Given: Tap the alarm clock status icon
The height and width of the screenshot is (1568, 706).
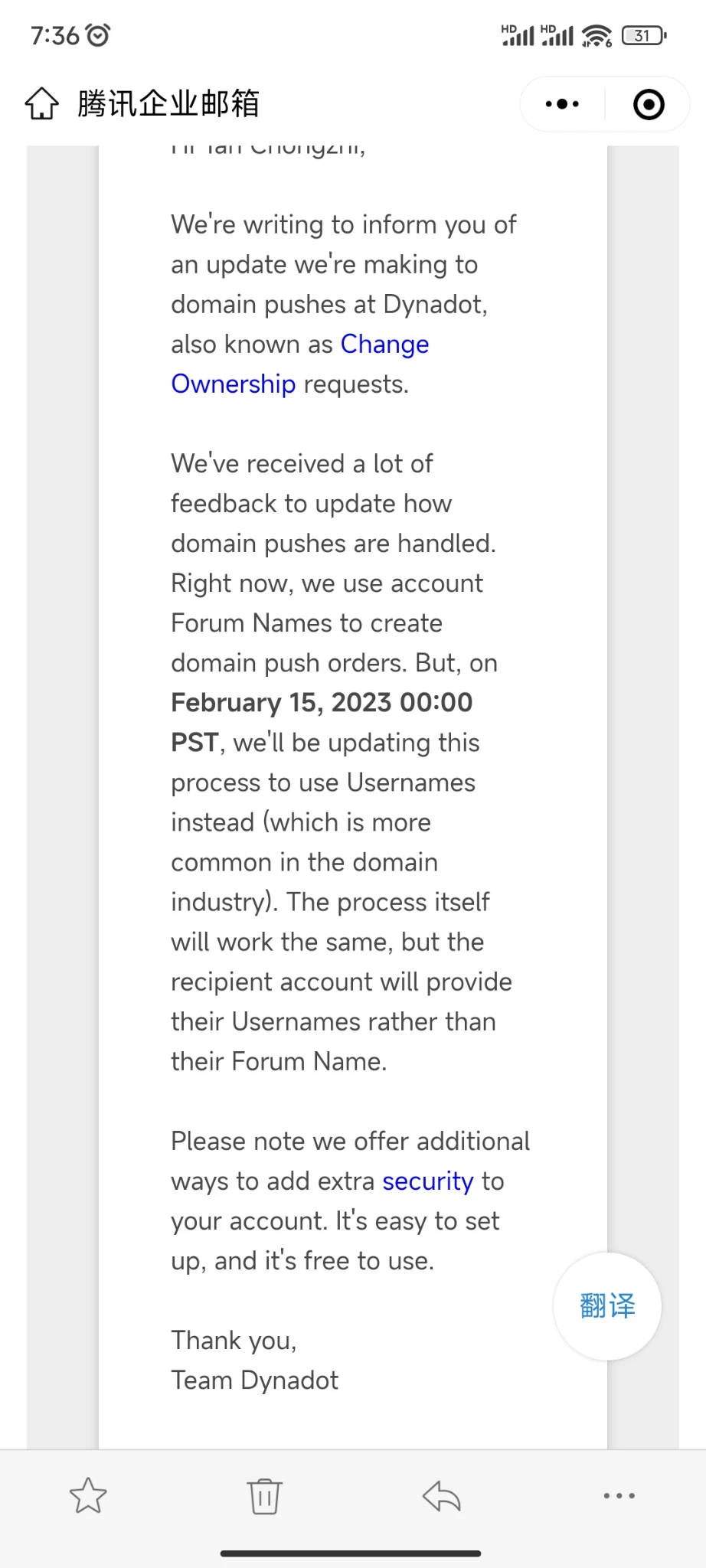Looking at the screenshot, I should point(98,35).
